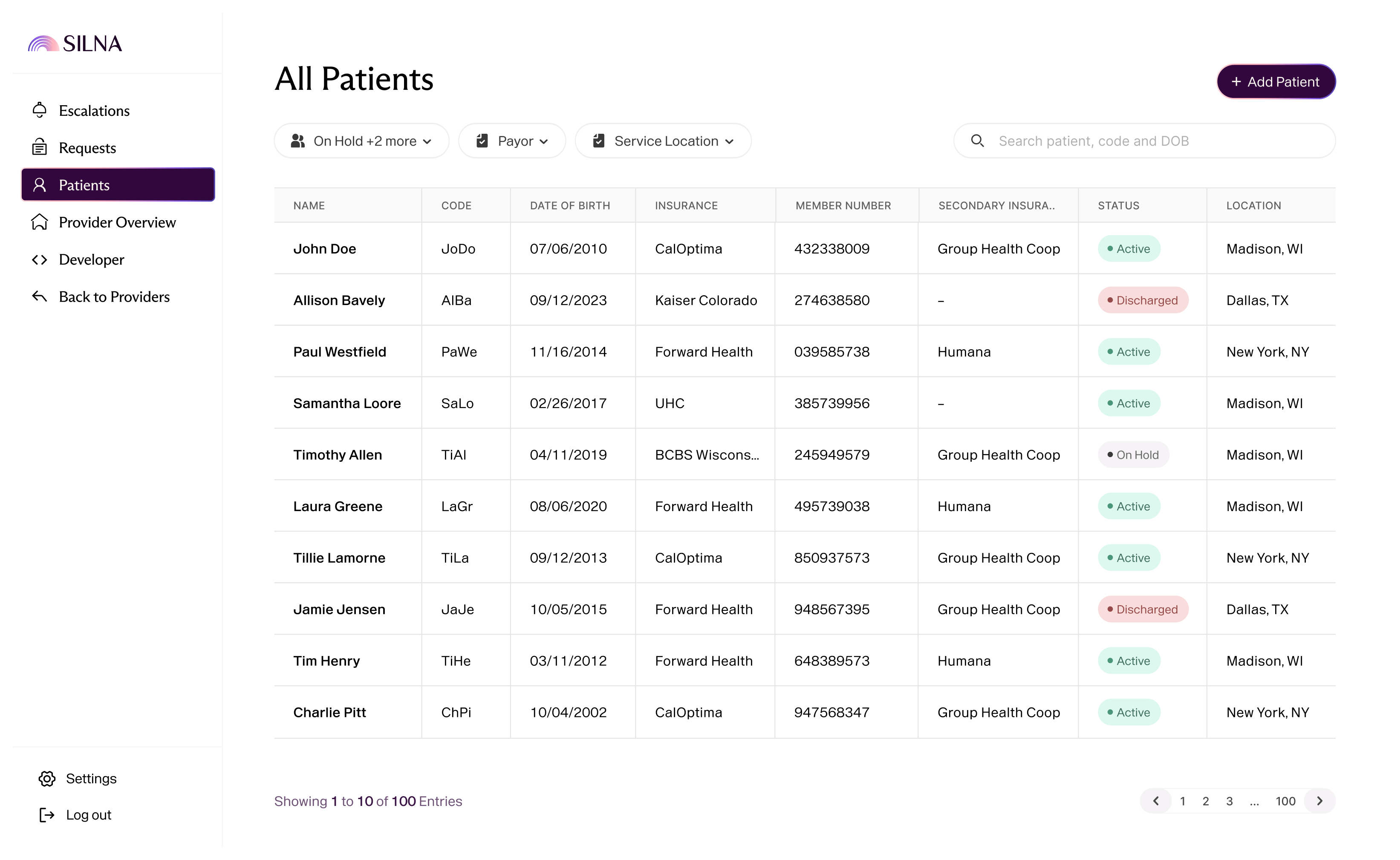
Task: Open Settings using the gear icon
Action: click(x=47, y=778)
